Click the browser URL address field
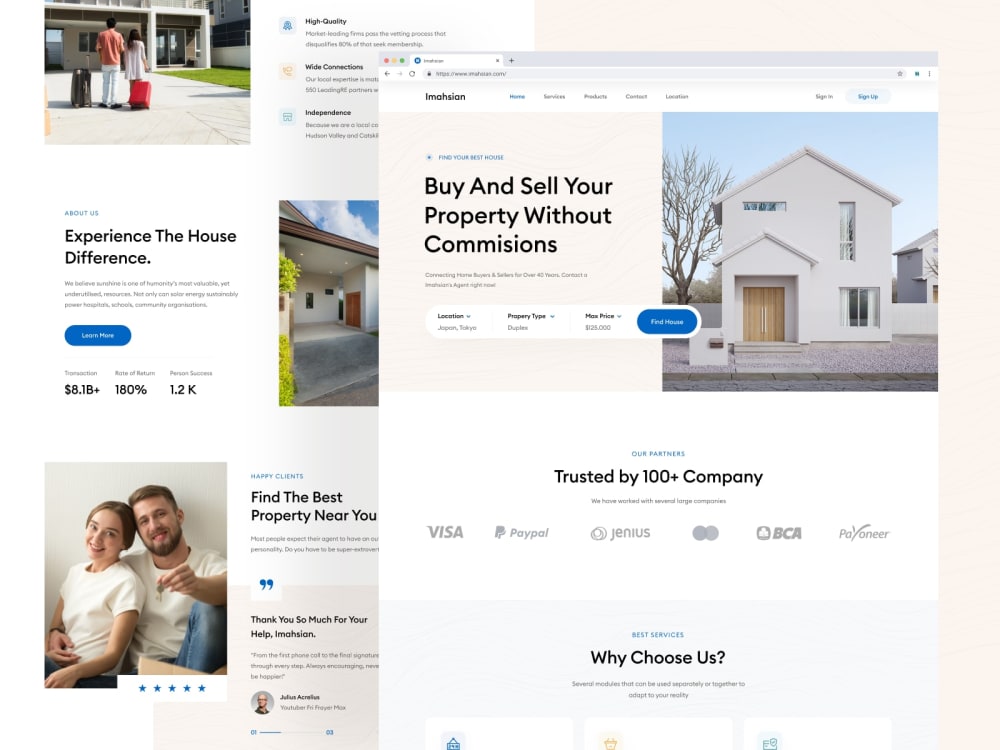 [663, 74]
